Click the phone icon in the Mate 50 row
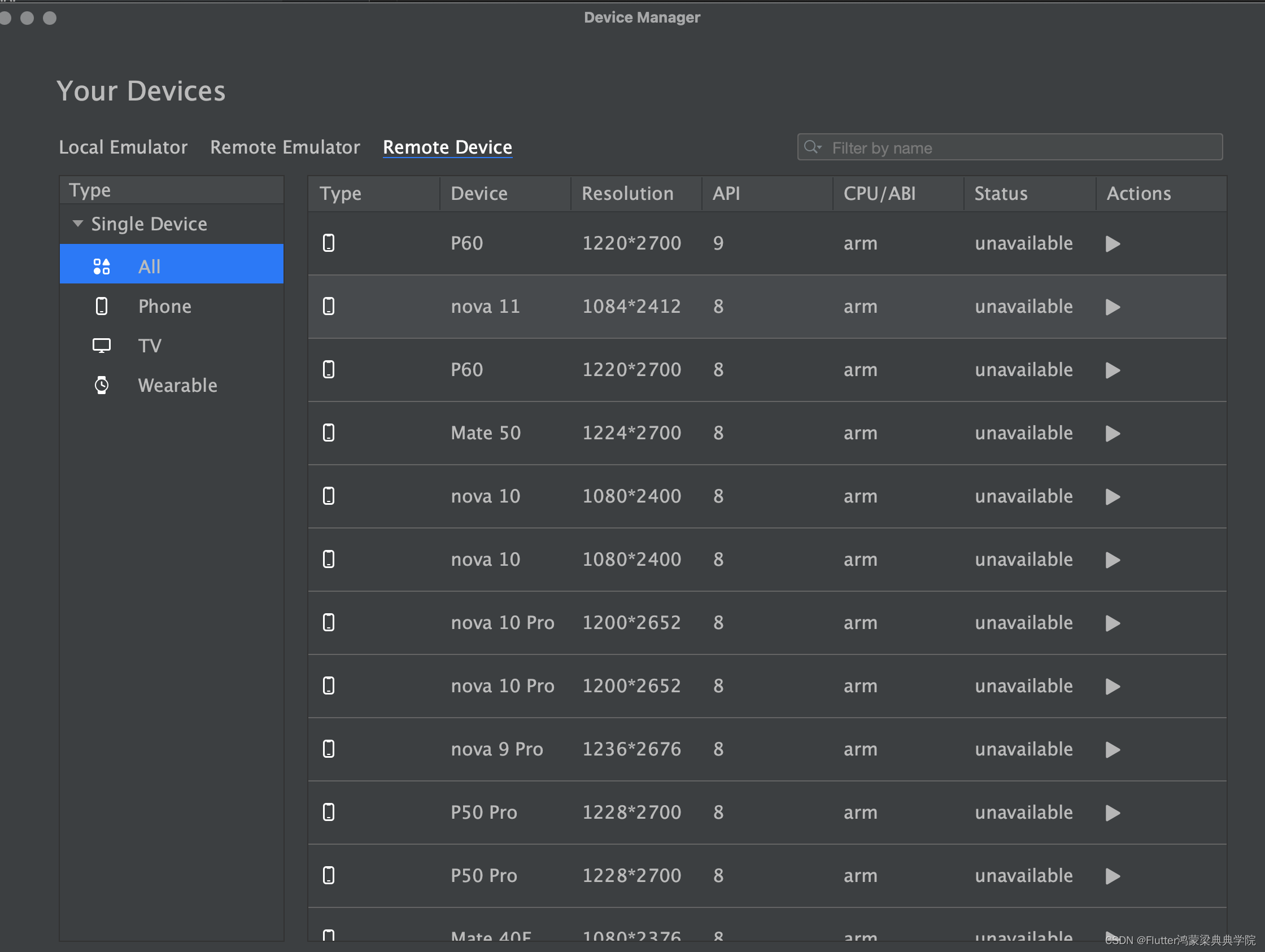 (329, 433)
